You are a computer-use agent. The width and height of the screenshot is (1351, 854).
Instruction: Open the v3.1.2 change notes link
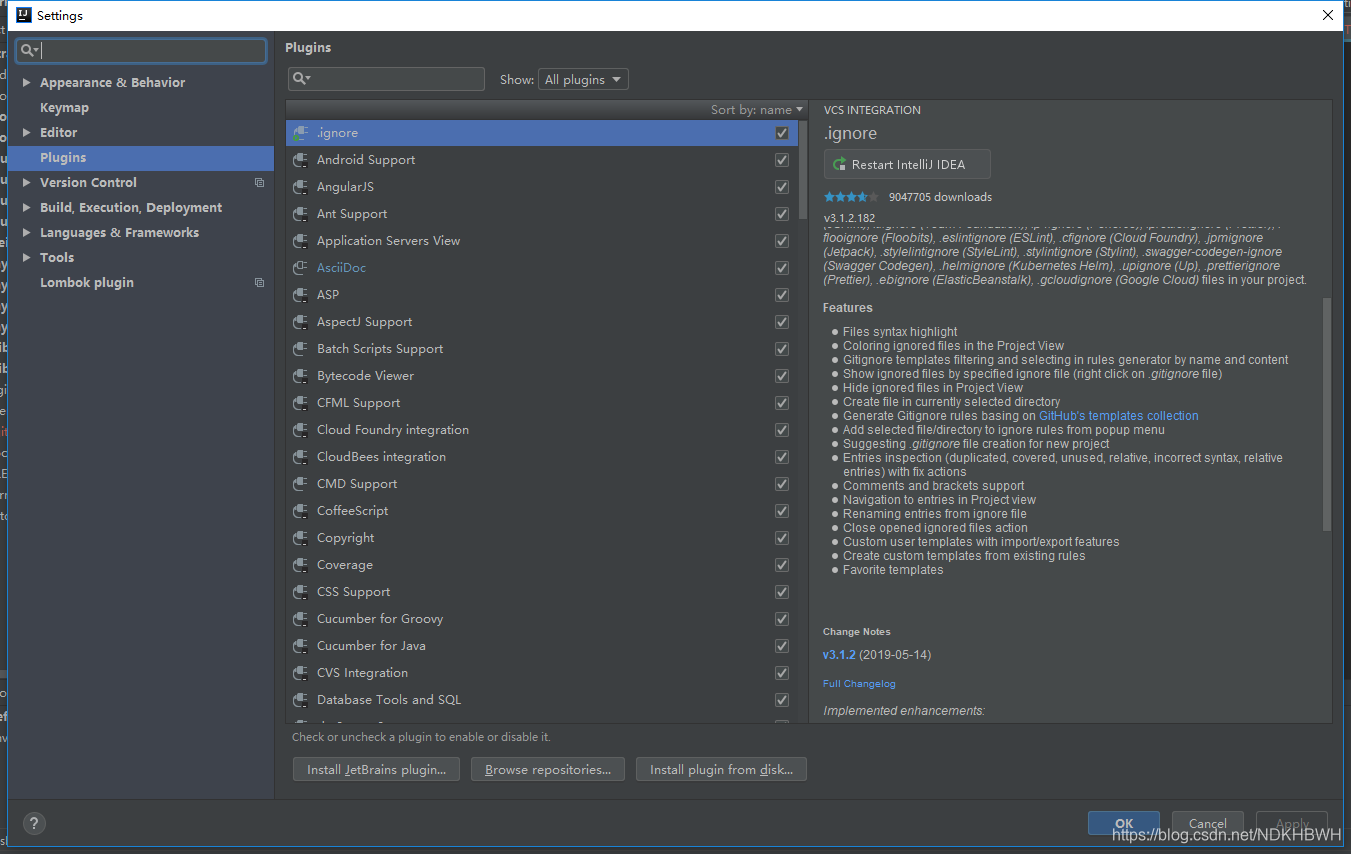pos(839,655)
